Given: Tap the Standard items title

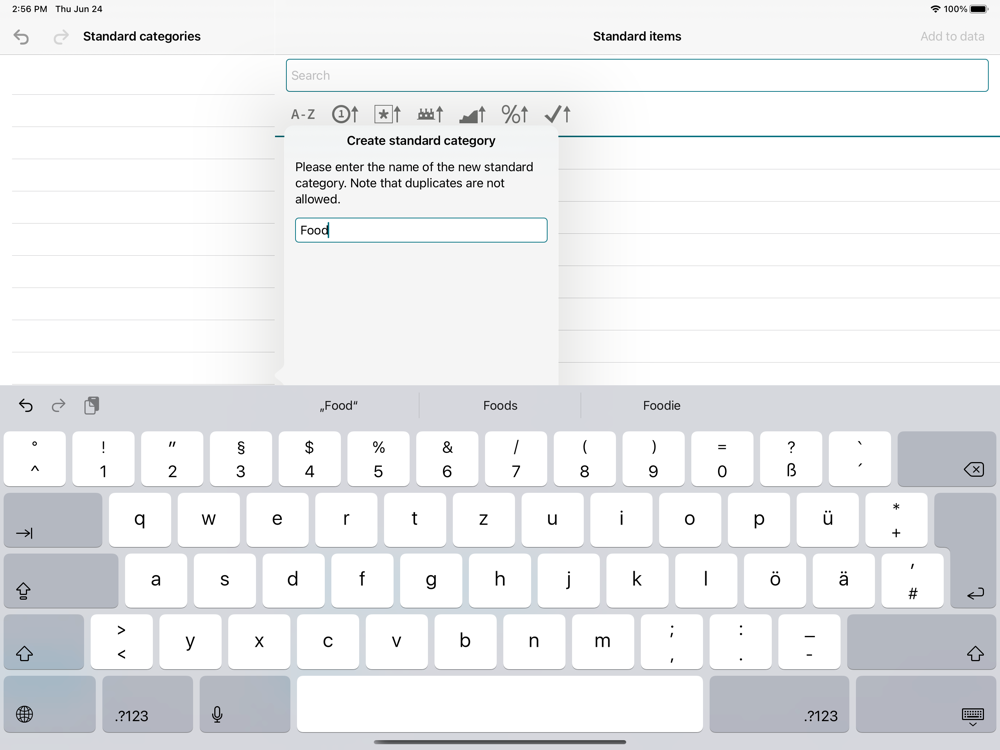Looking at the screenshot, I should (637, 36).
